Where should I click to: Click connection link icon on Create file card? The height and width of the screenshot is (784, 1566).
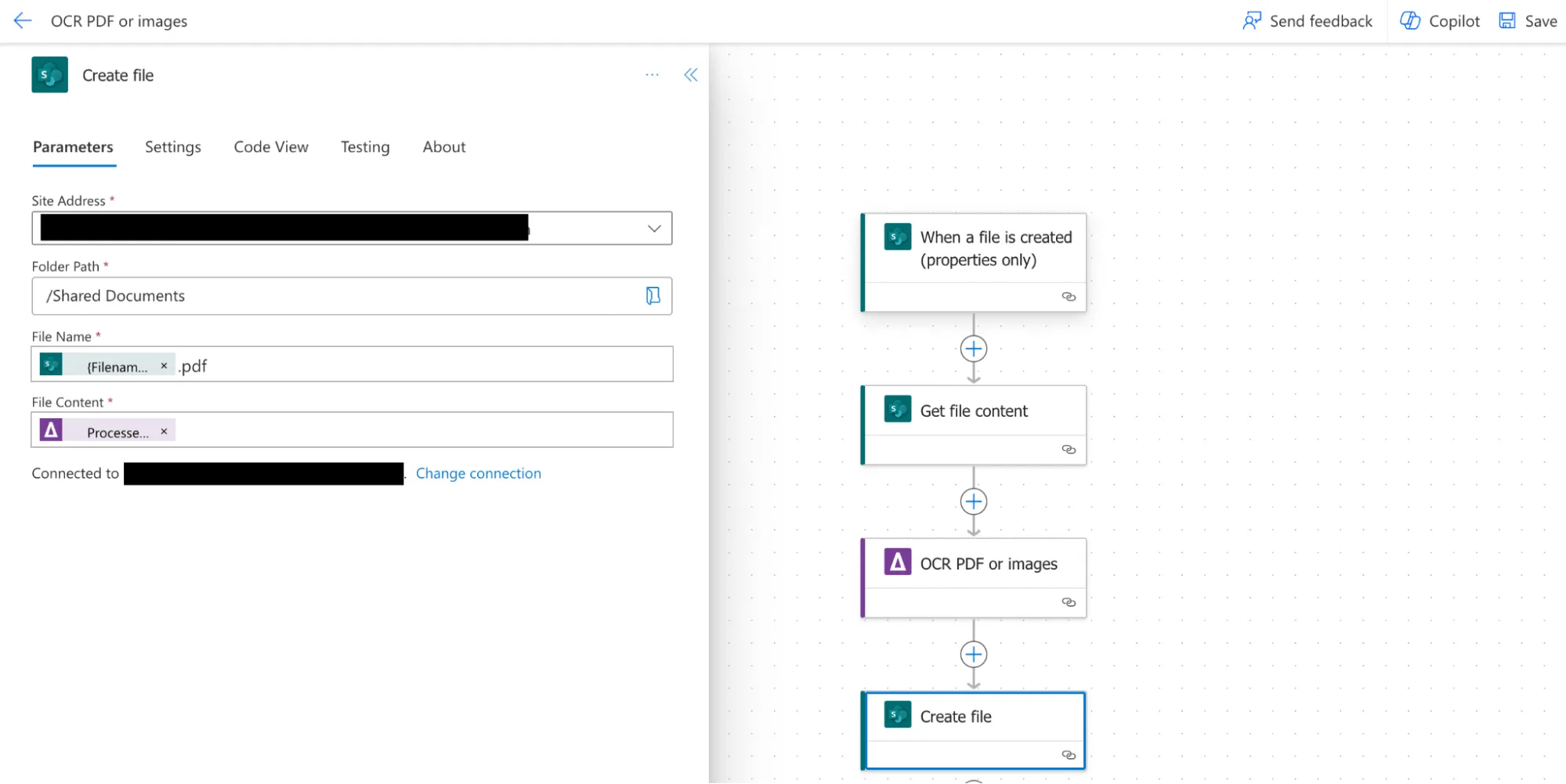1068,755
